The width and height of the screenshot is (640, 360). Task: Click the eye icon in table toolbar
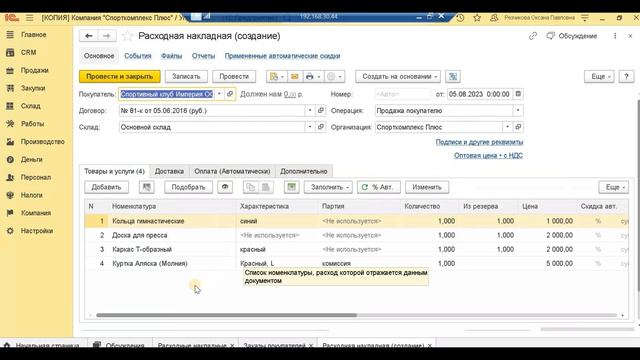click(225, 187)
